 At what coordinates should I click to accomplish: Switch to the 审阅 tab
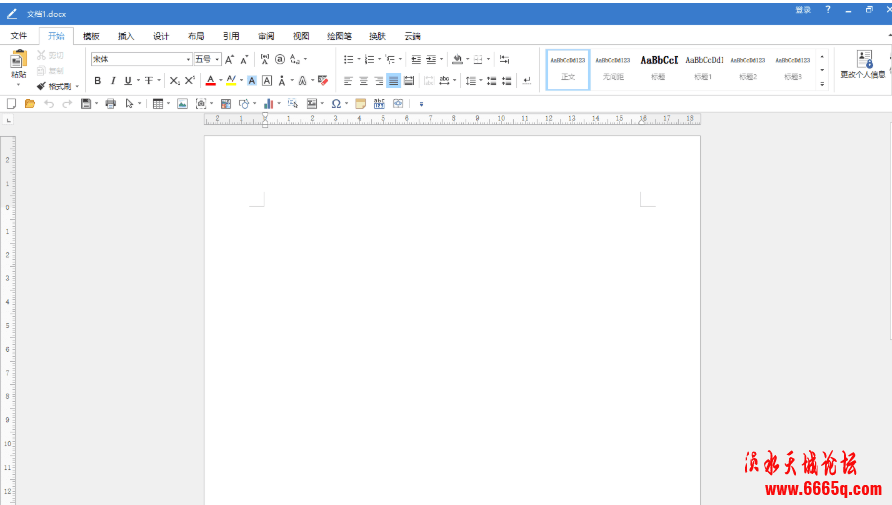266,36
